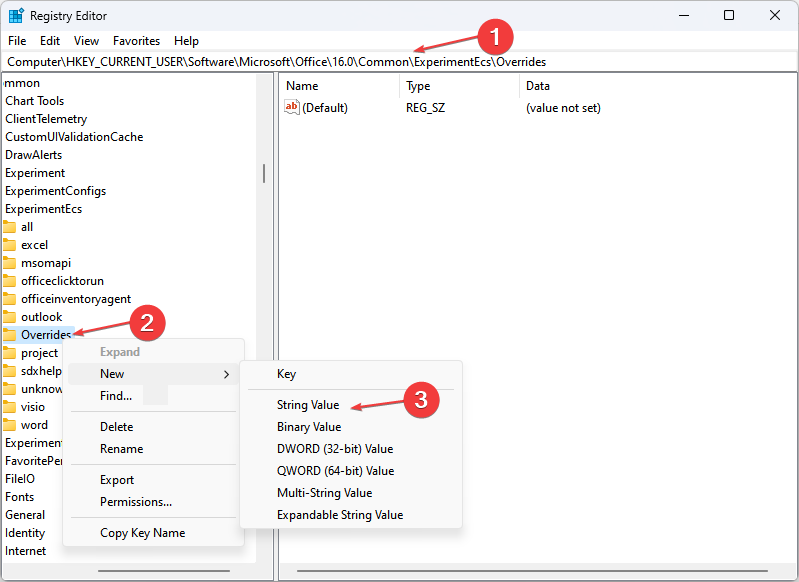
Task: Click Copy Key Name
Action: [143, 533]
